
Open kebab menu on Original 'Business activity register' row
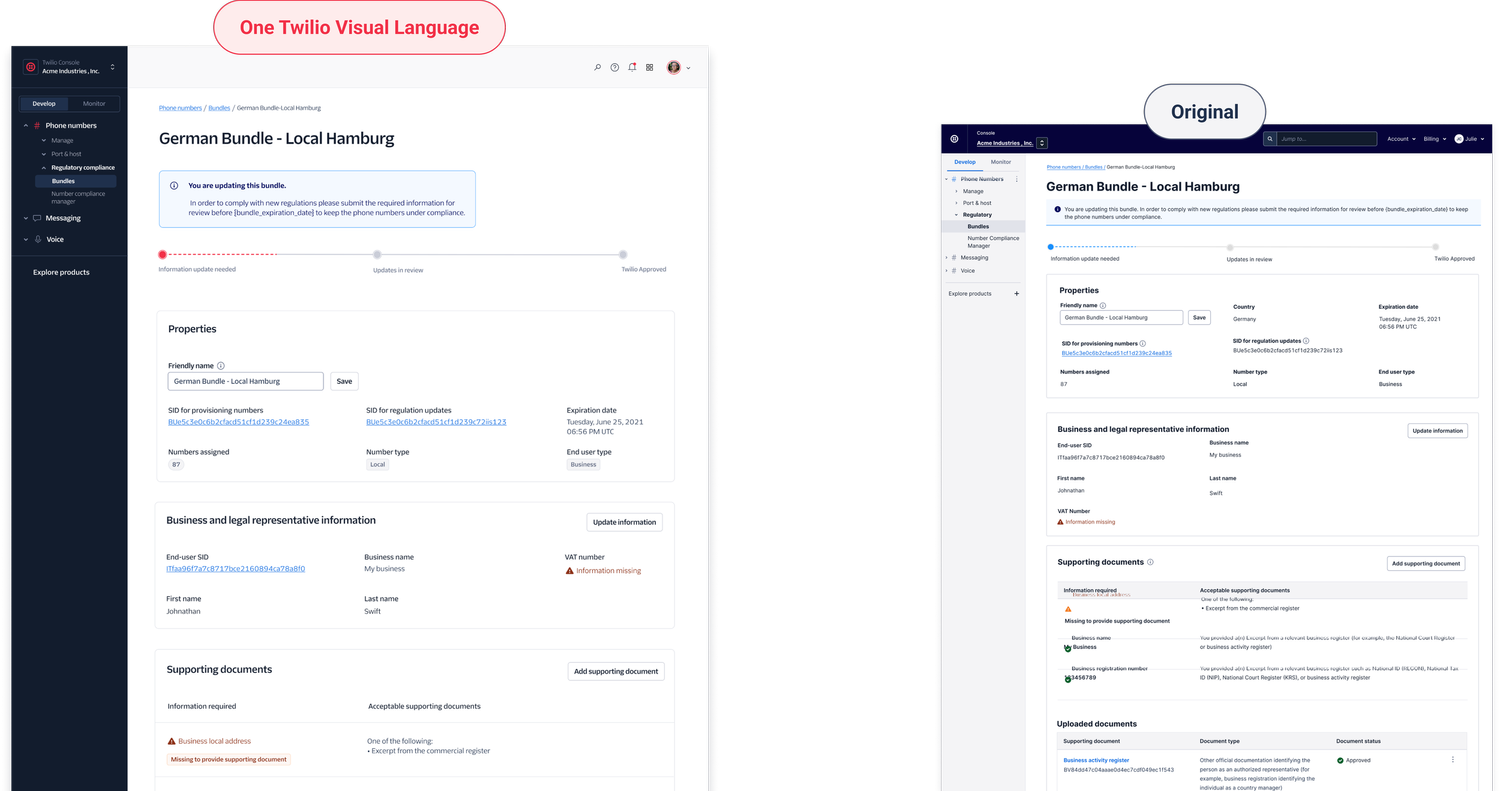[1453, 760]
